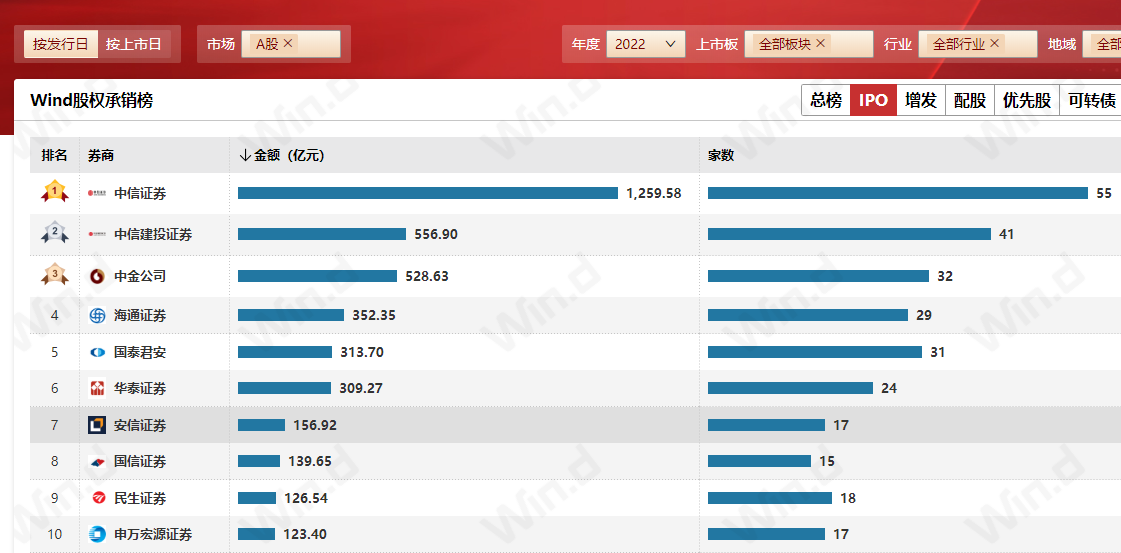The height and width of the screenshot is (553, 1121).
Task: Click the 国泰君安 logo icon
Action: coord(97,352)
